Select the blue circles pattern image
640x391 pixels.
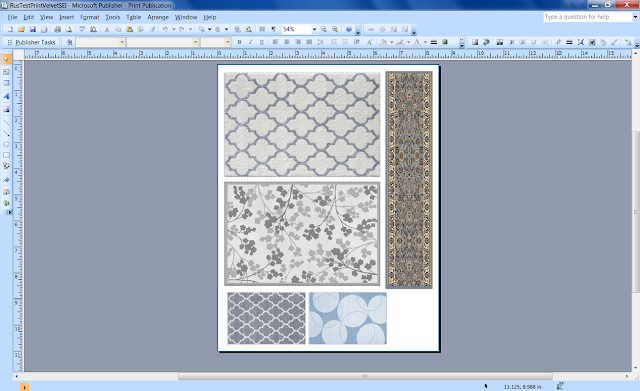click(348, 318)
